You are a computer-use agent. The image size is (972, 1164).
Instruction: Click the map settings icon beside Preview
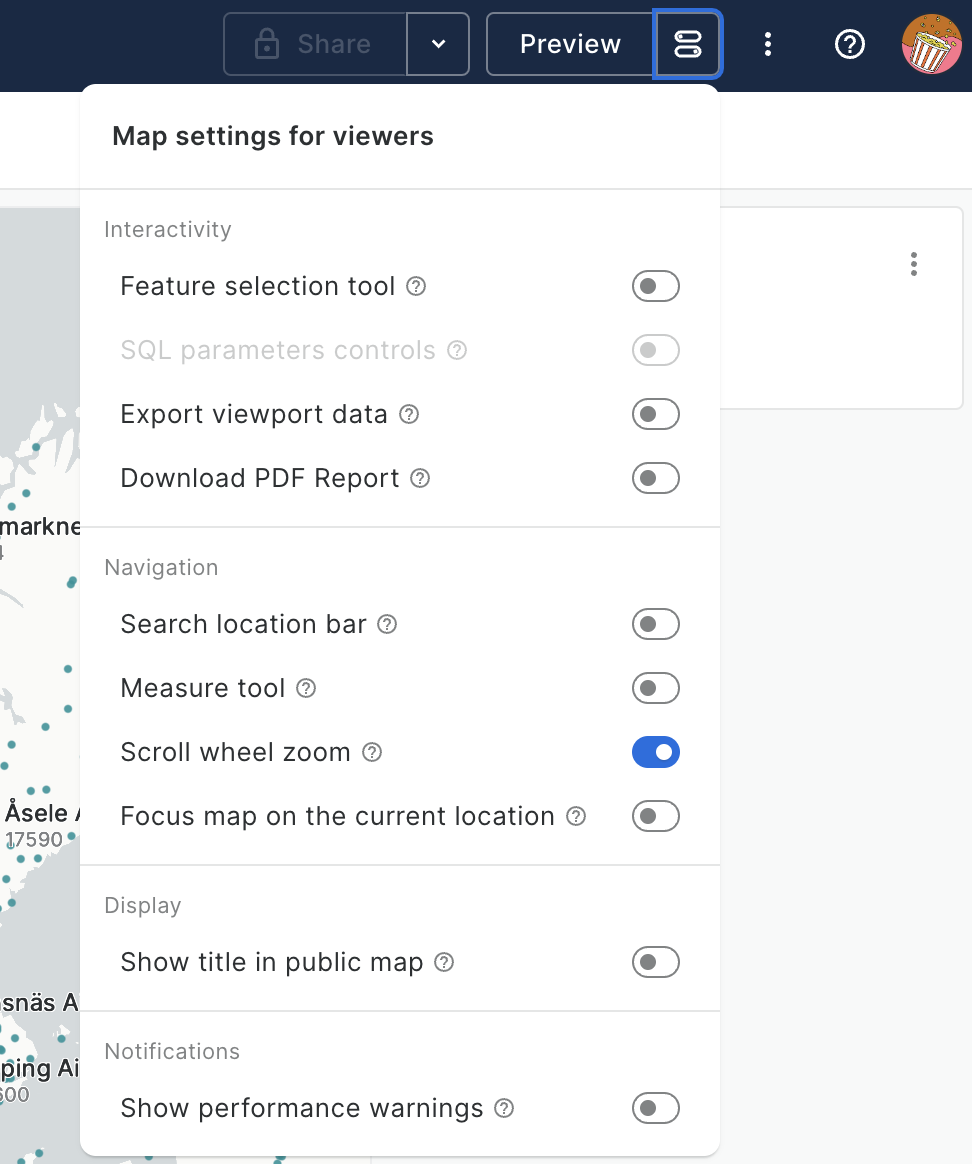687,44
